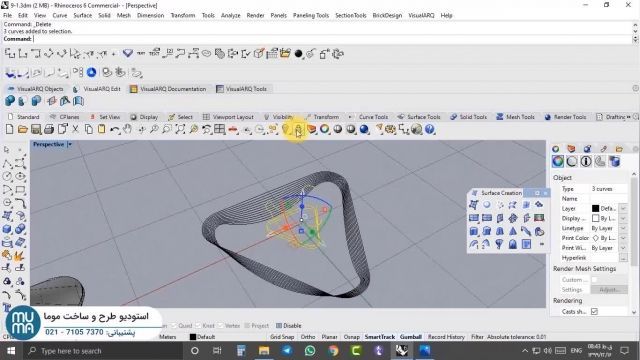Click the light bulb Hide objects icon
The height and width of the screenshot is (360, 640).
(285, 129)
